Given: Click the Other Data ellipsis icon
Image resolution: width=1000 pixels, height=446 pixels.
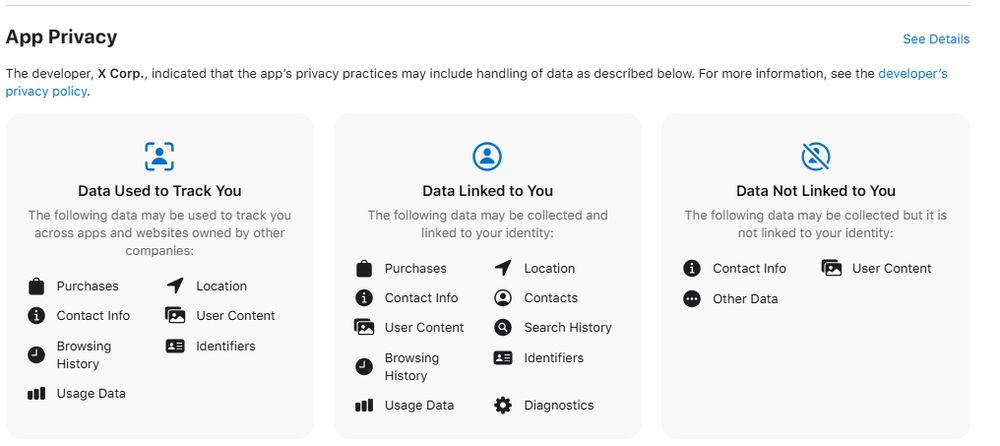Looking at the screenshot, I should 692,299.
